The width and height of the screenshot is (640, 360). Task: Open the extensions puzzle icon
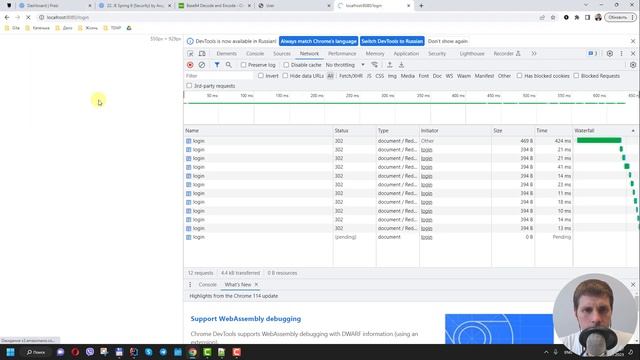(577, 18)
